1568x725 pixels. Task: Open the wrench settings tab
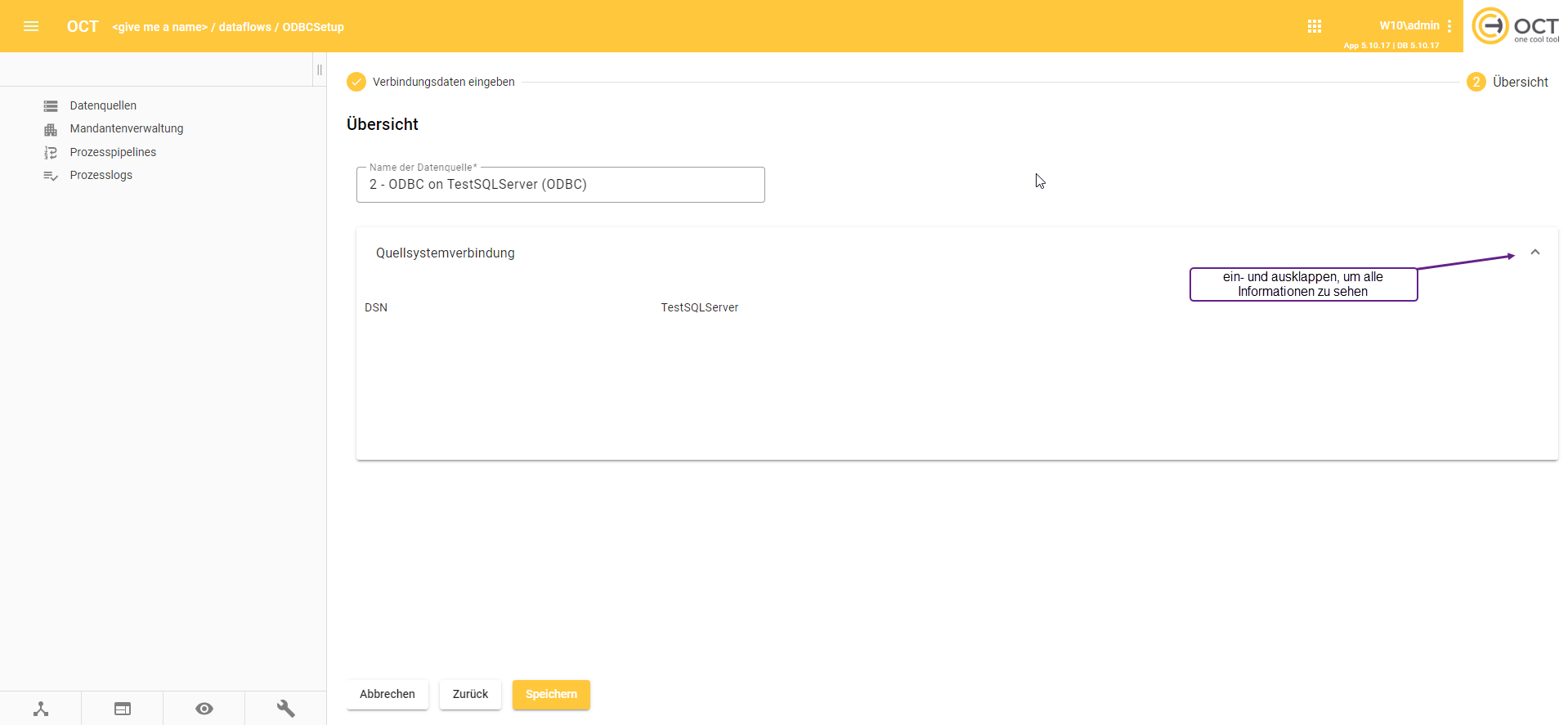pos(285,709)
